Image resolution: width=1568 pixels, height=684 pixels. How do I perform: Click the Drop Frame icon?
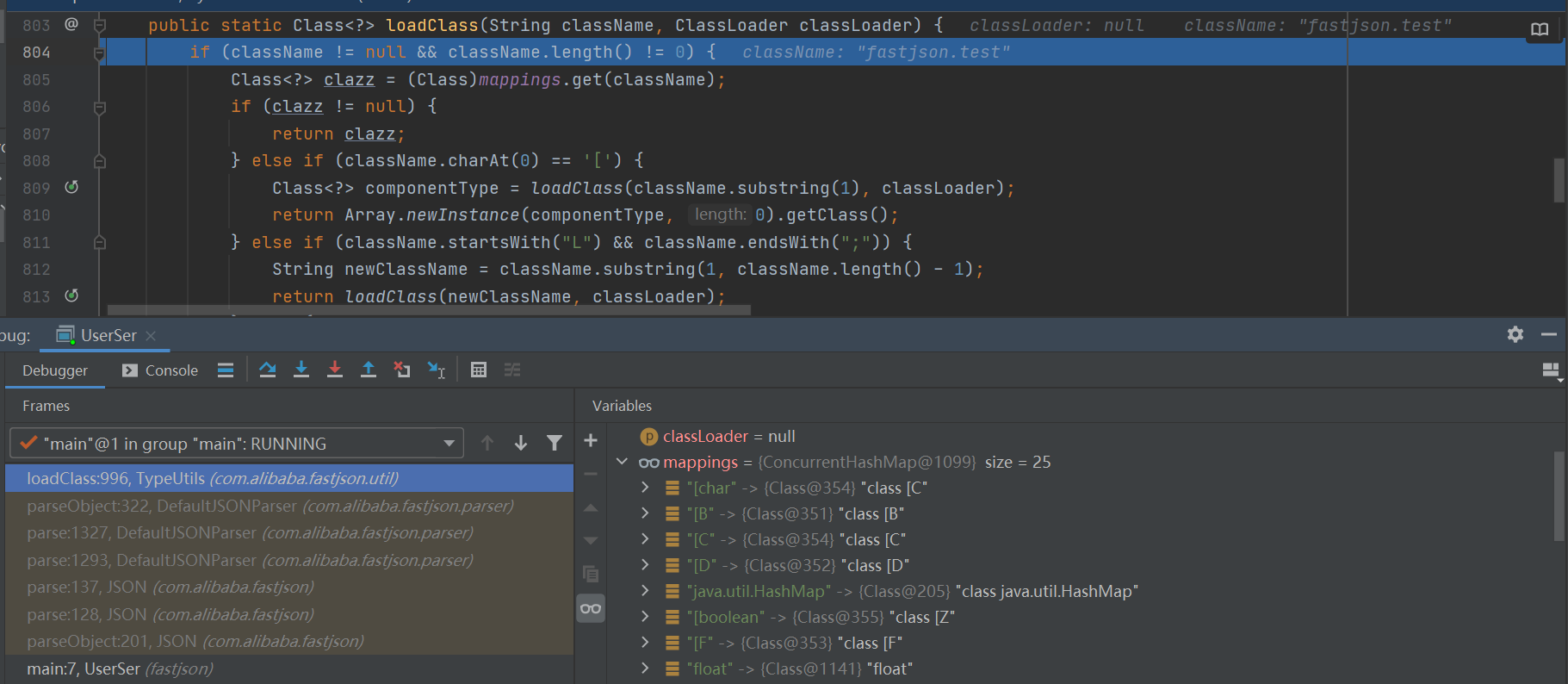point(402,370)
